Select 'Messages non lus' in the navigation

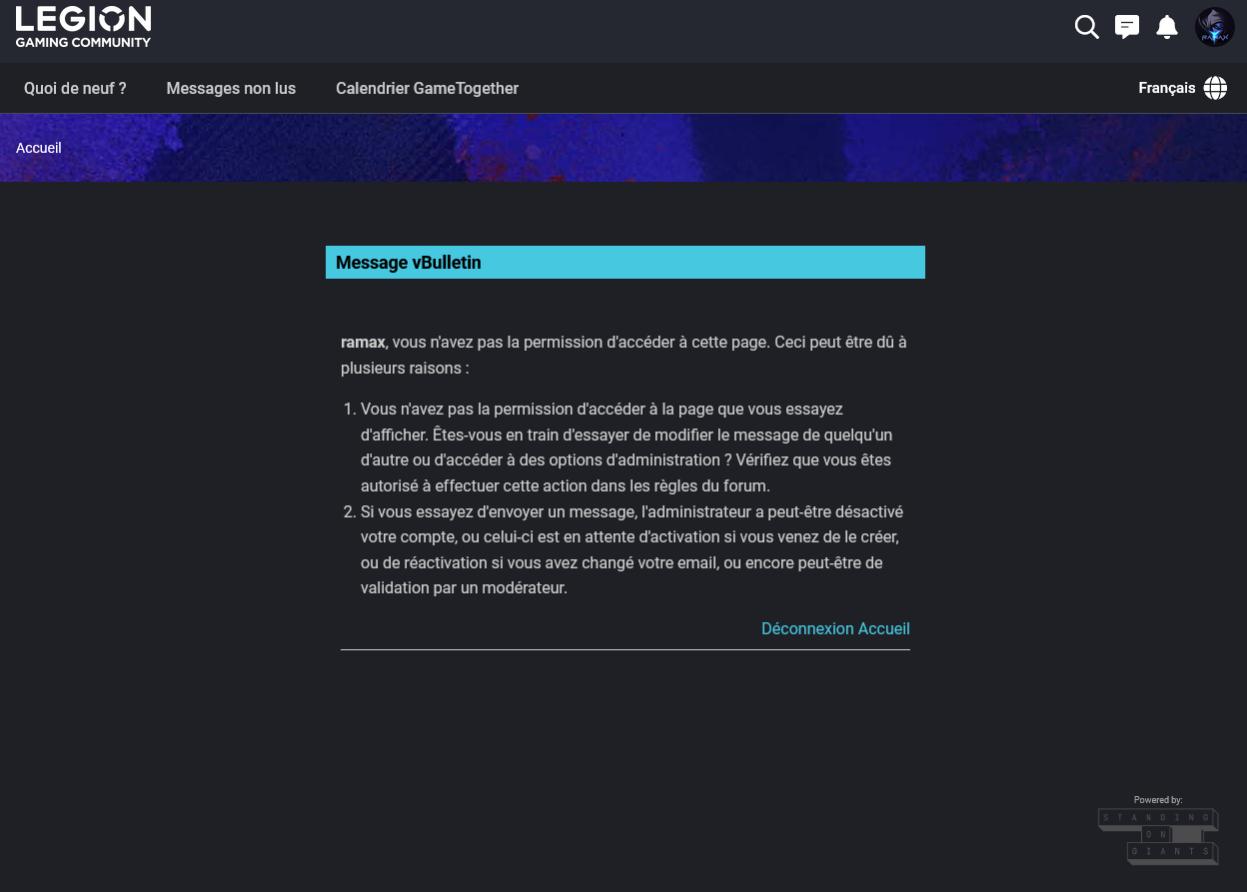point(231,88)
